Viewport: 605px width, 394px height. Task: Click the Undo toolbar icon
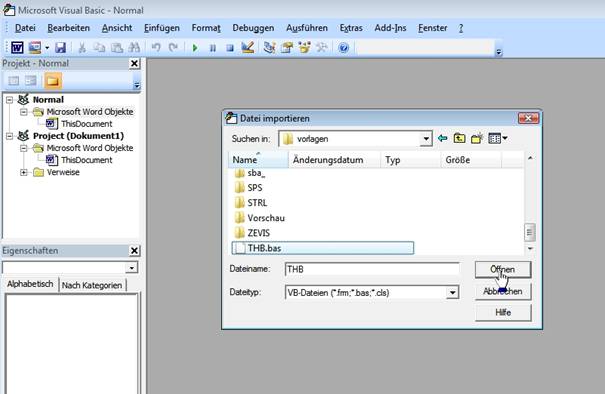point(156,48)
